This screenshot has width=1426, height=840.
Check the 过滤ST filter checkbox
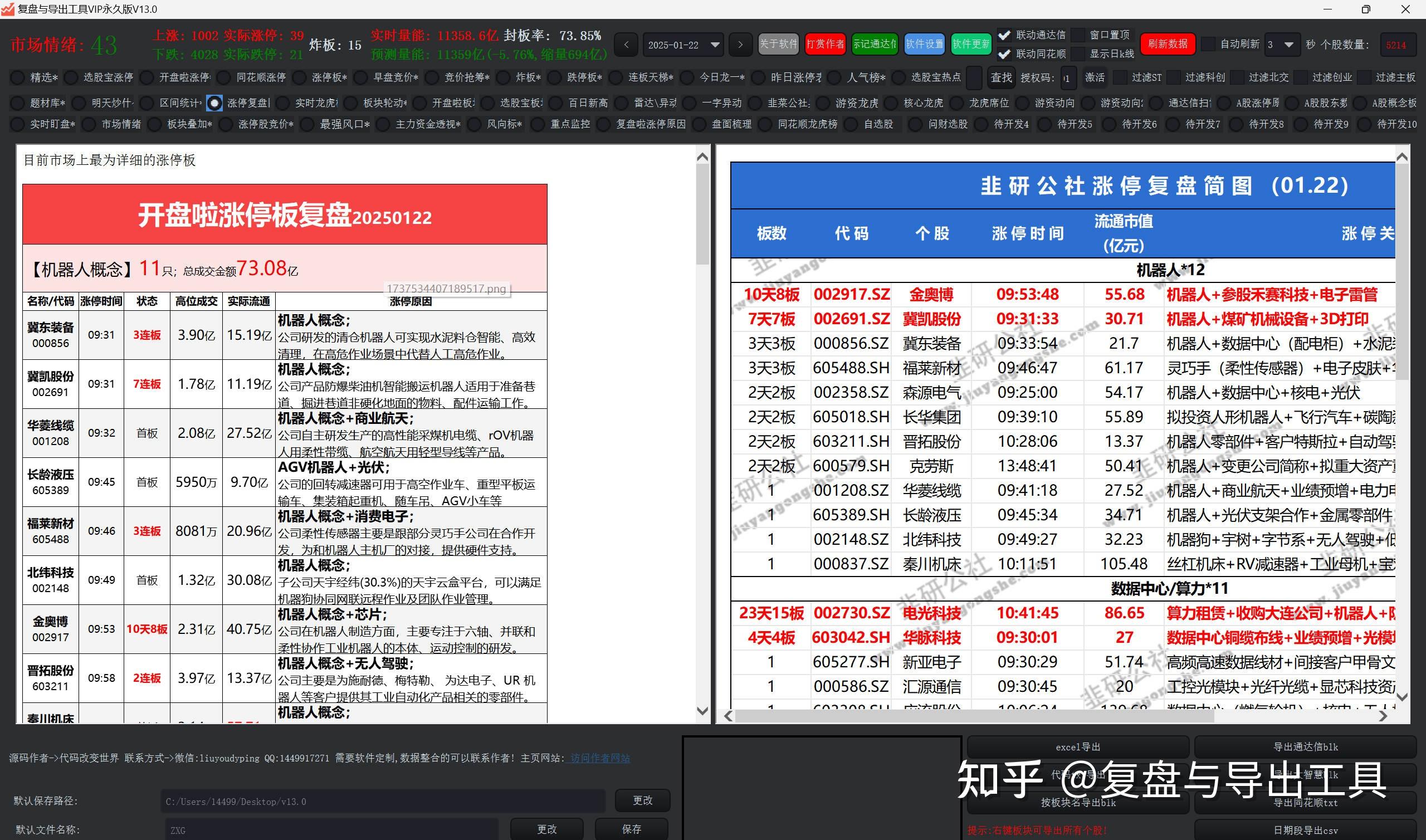1121,77
